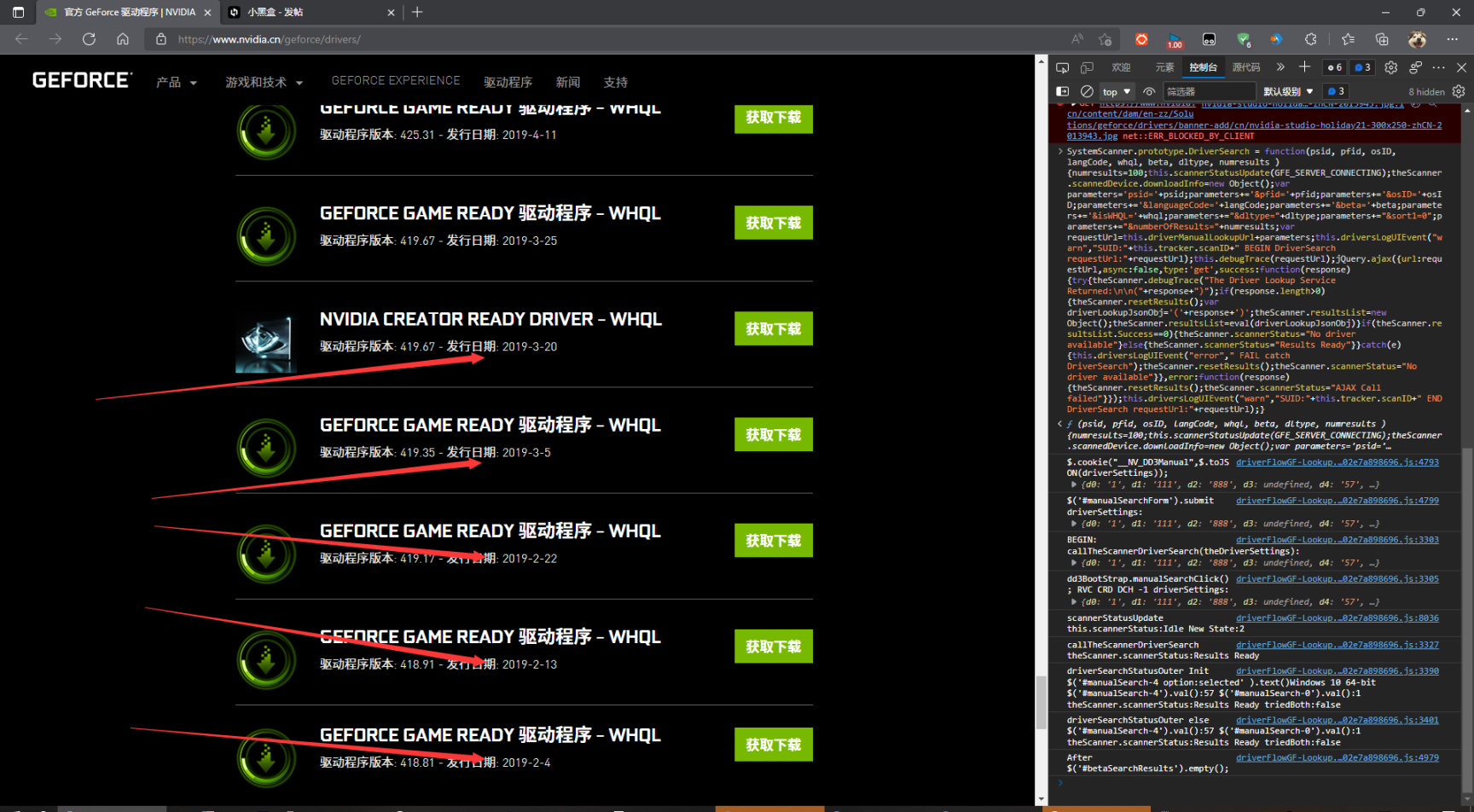Switch to the 元素 DevTools tab
The height and width of the screenshot is (812, 1474).
1164,67
